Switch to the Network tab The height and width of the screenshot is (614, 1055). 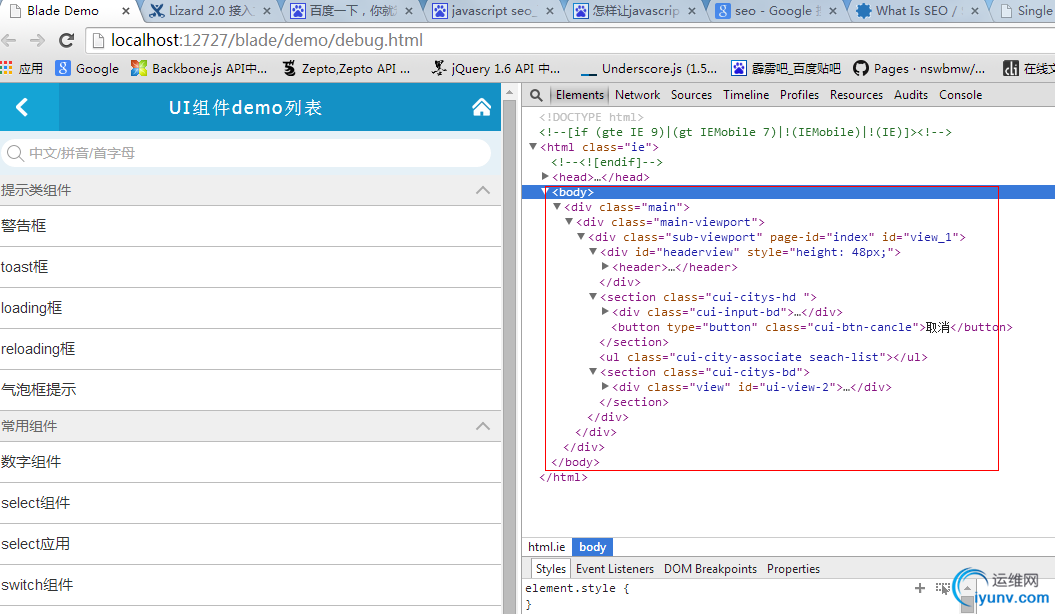tap(637, 95)
